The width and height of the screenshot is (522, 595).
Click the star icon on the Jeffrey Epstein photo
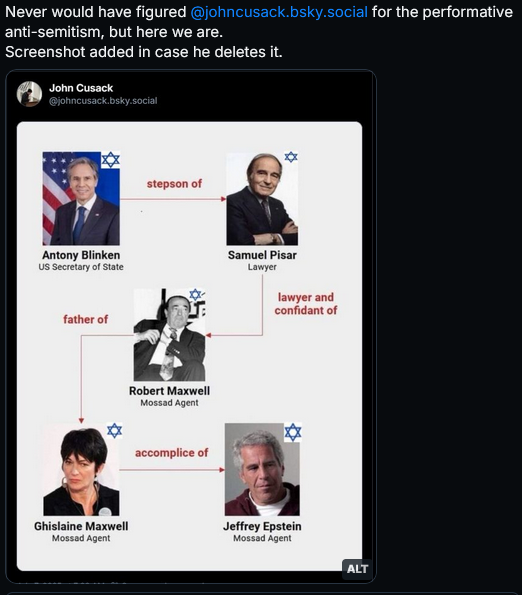[293, 432]
